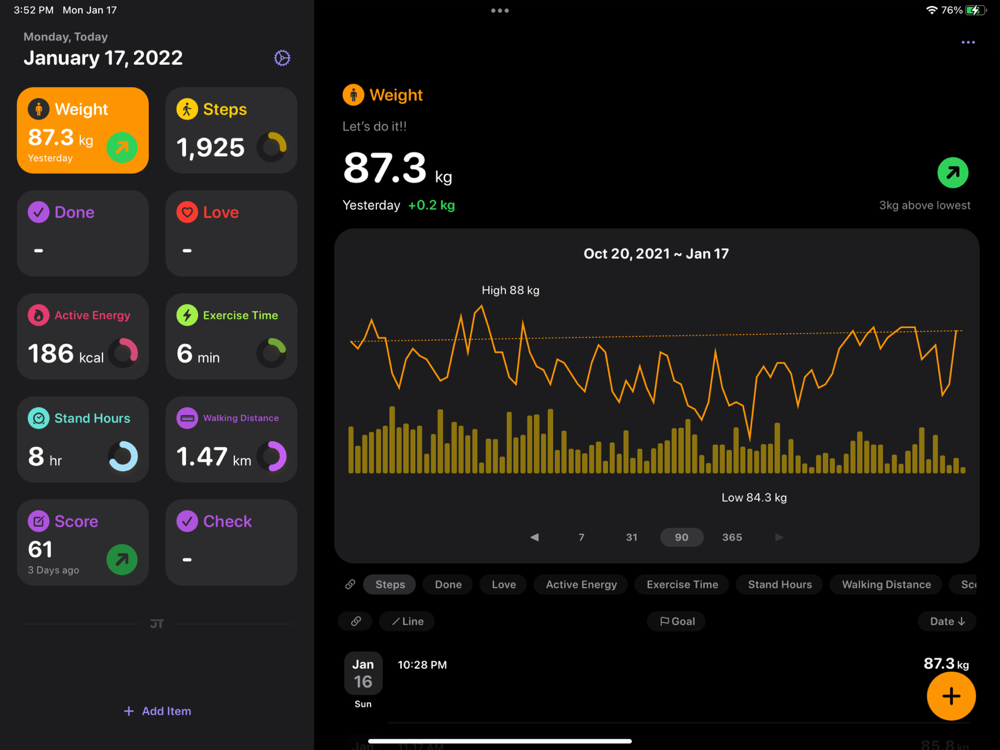Select the 365 day chart range

[x=732, y=537]
